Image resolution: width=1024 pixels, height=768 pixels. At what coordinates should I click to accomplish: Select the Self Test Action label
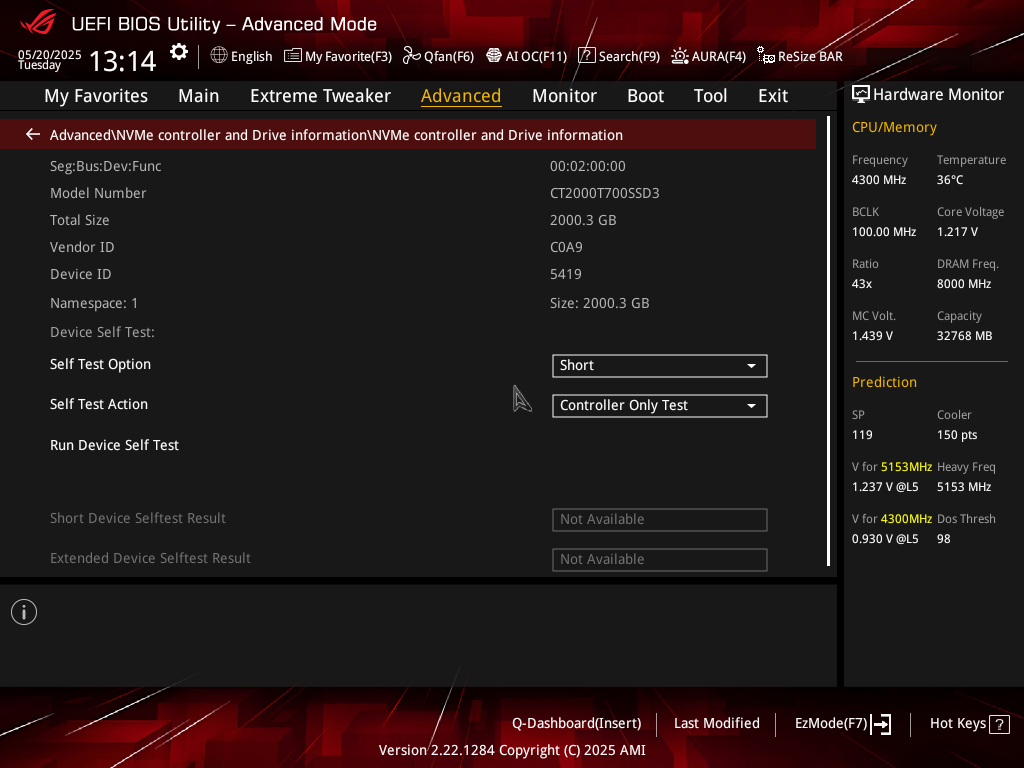click(99, 404)
